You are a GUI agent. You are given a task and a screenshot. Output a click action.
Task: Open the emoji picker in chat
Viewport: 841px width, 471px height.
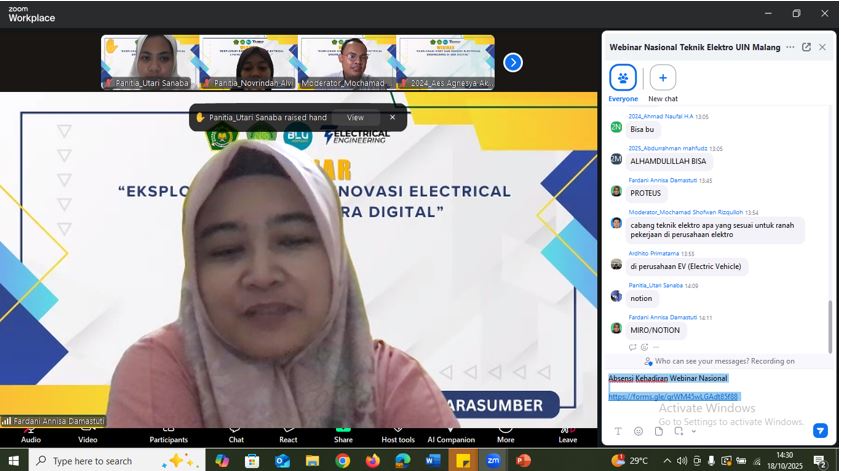(x=638, y=431)
